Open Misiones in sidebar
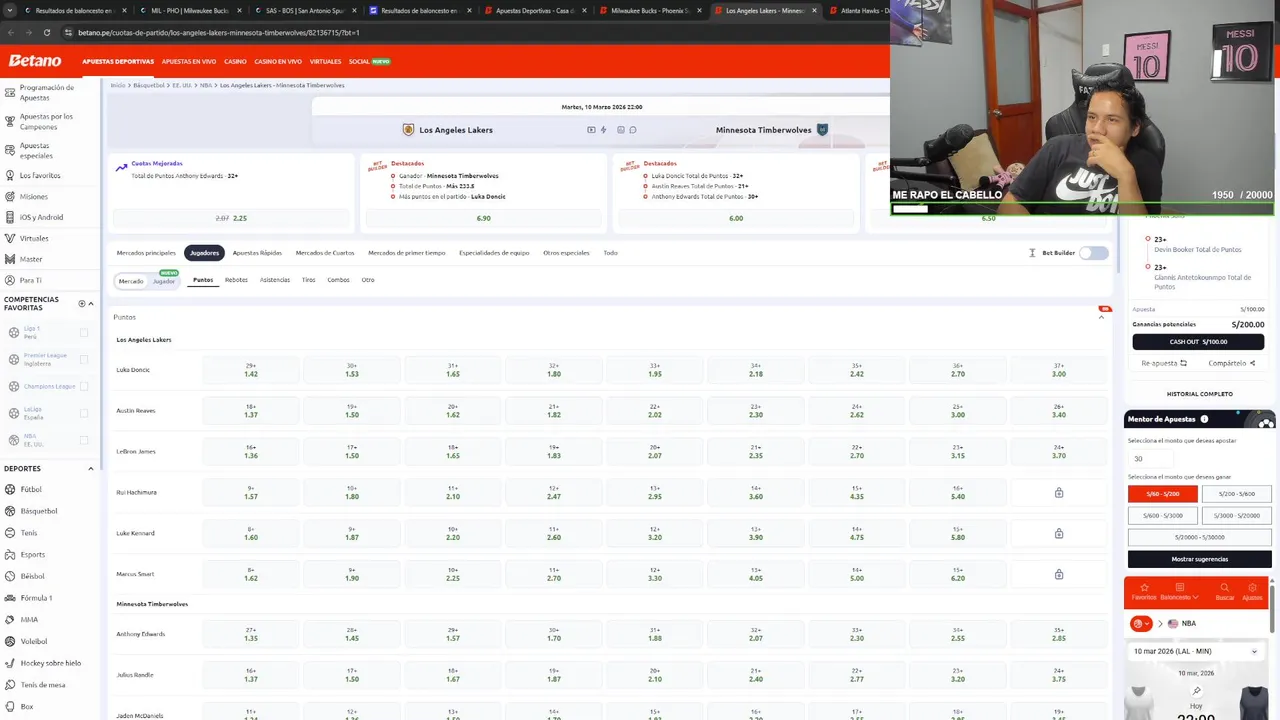This screenshot has height=720, width=1280. (x=33, y=197)
